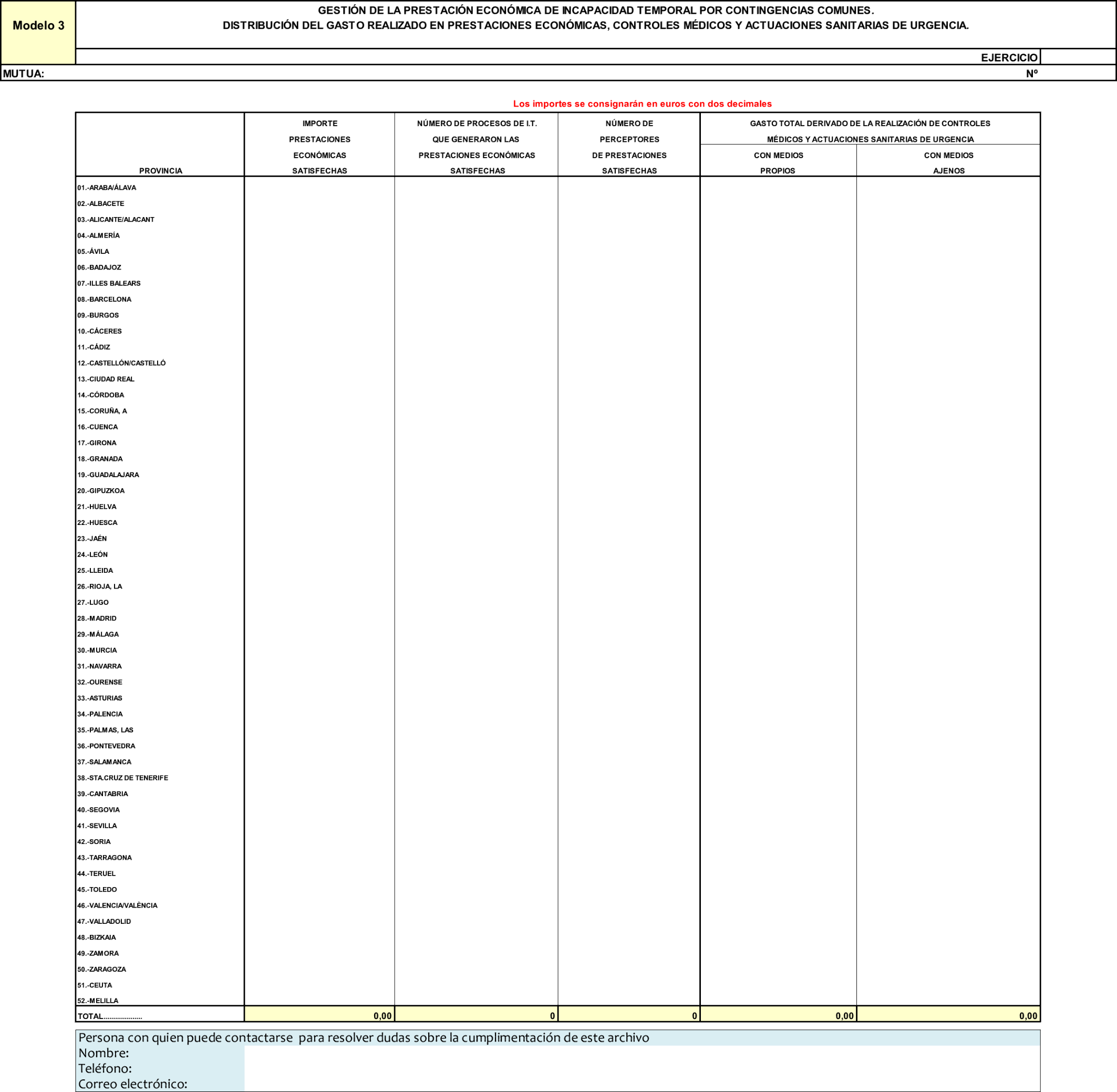This screenshot has width=1117, height=1092.
Task: Click the PROVINCIA column header
Action: [161, 171]
